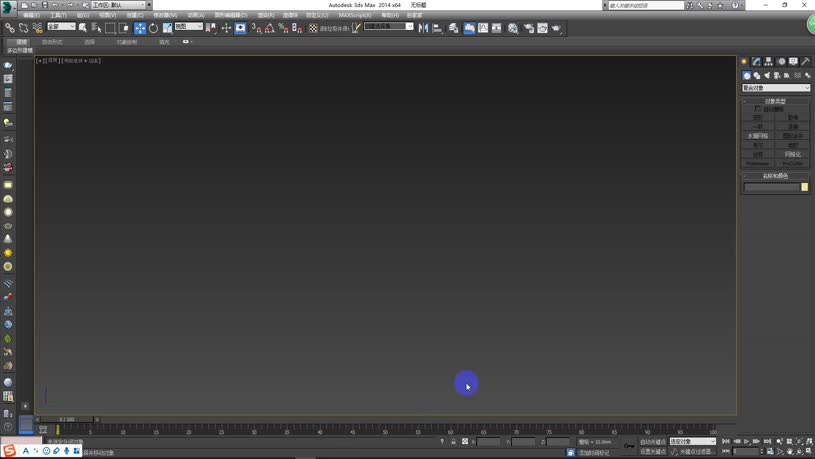Image resolution: width=815 pixels, height=459 pixels.
Task: Toggle Keyboard Shortcut Override
Action: [x=240, y=28]
